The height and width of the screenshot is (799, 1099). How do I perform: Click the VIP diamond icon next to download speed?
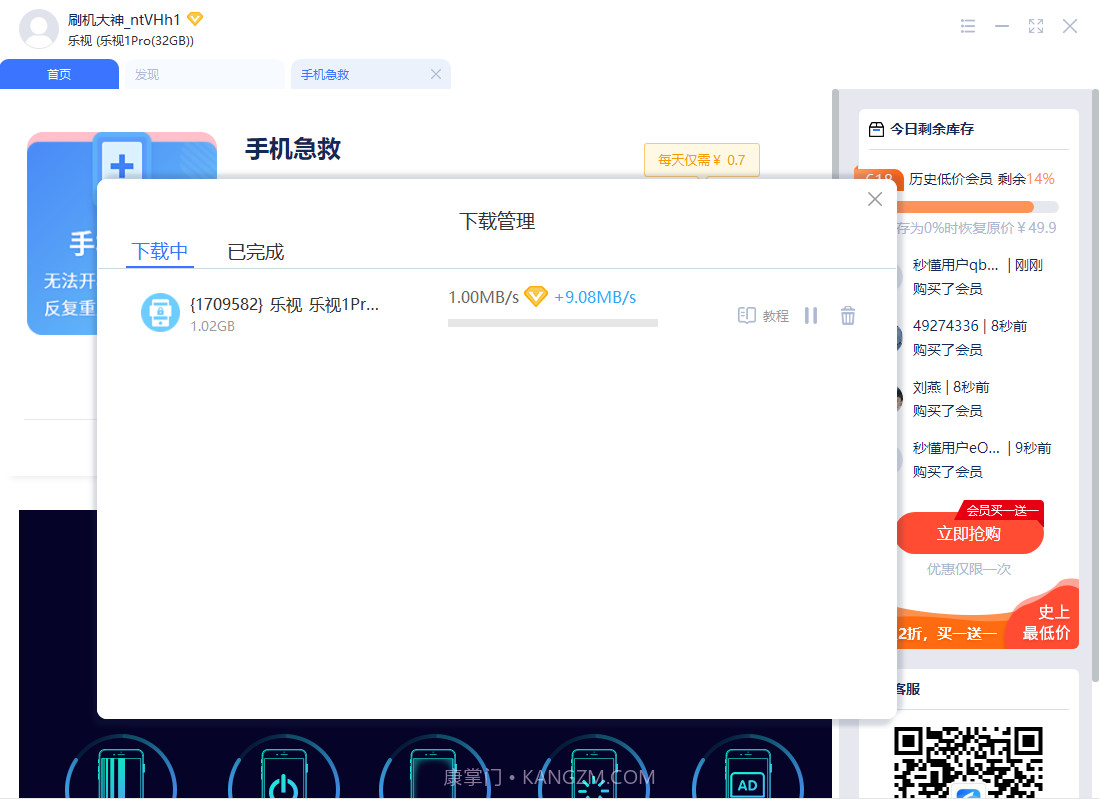click(536, 296)
